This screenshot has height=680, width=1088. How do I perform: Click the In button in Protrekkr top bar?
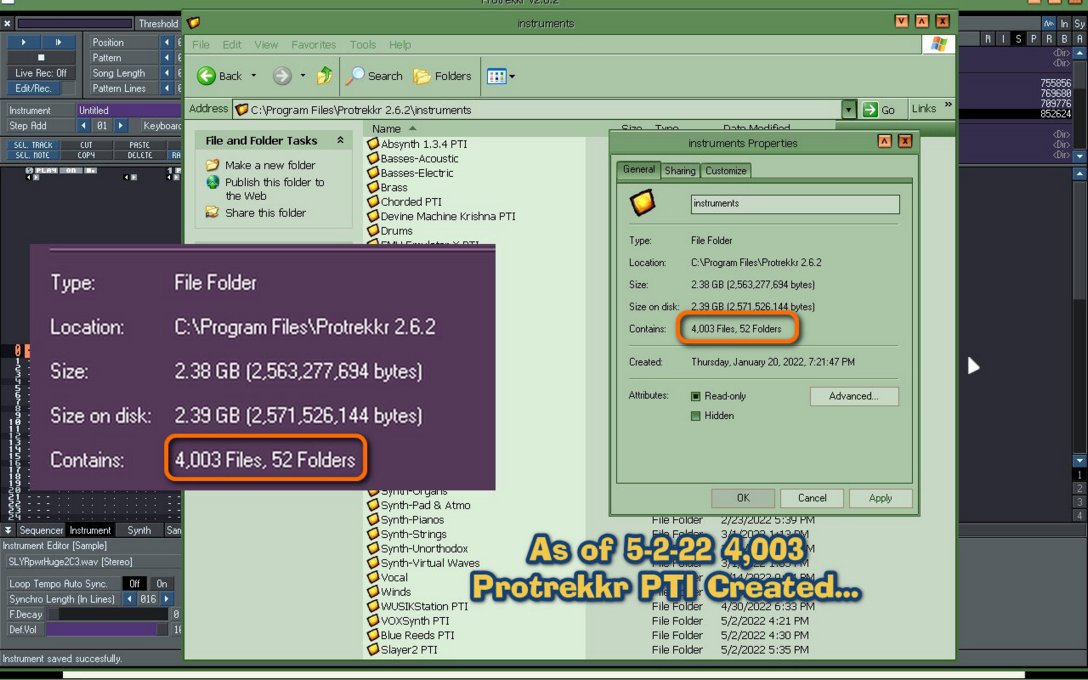pyautogui.click(x=1064, y=24)
